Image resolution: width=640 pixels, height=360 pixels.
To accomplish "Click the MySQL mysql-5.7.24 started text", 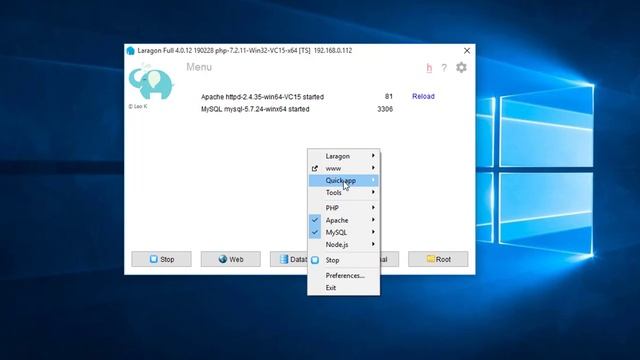I will point(255,109).
